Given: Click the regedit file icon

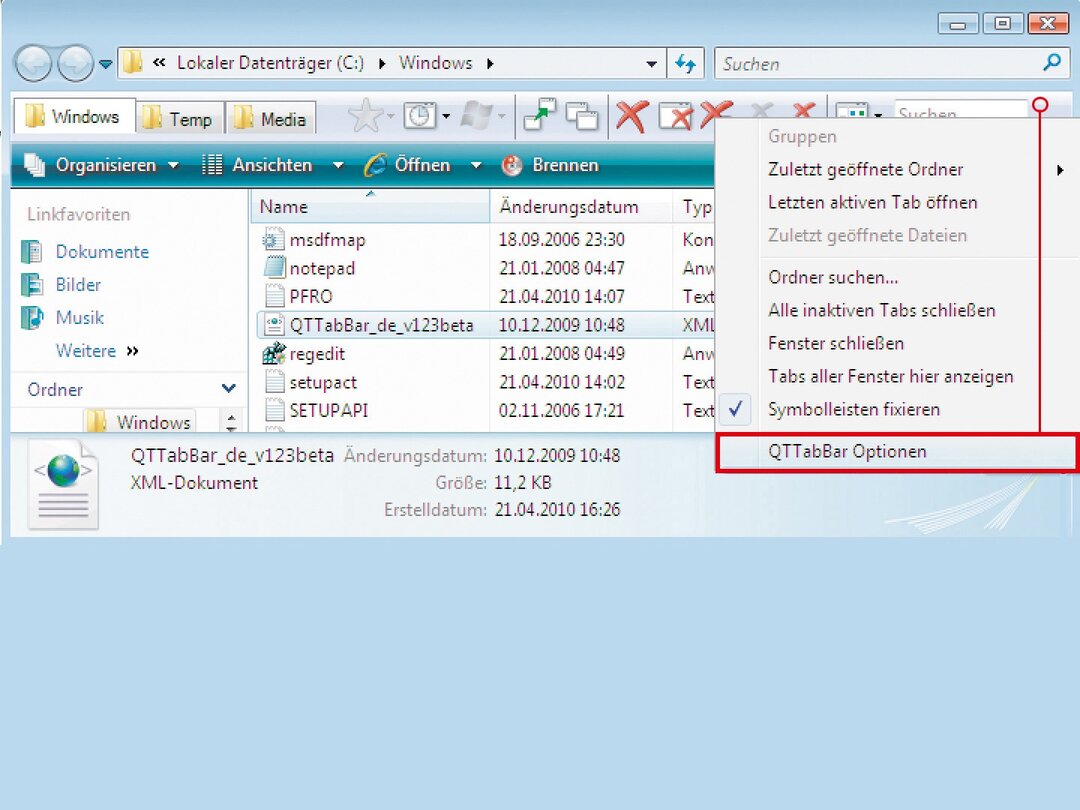Looking at the screenshot, I should 274,354.
